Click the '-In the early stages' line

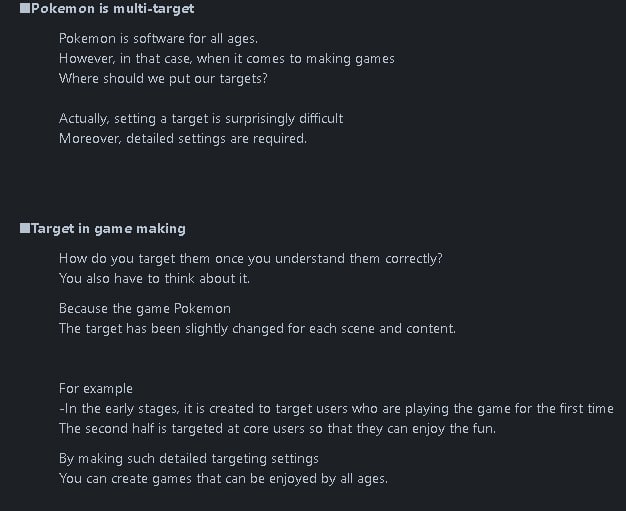pos(336,408)
